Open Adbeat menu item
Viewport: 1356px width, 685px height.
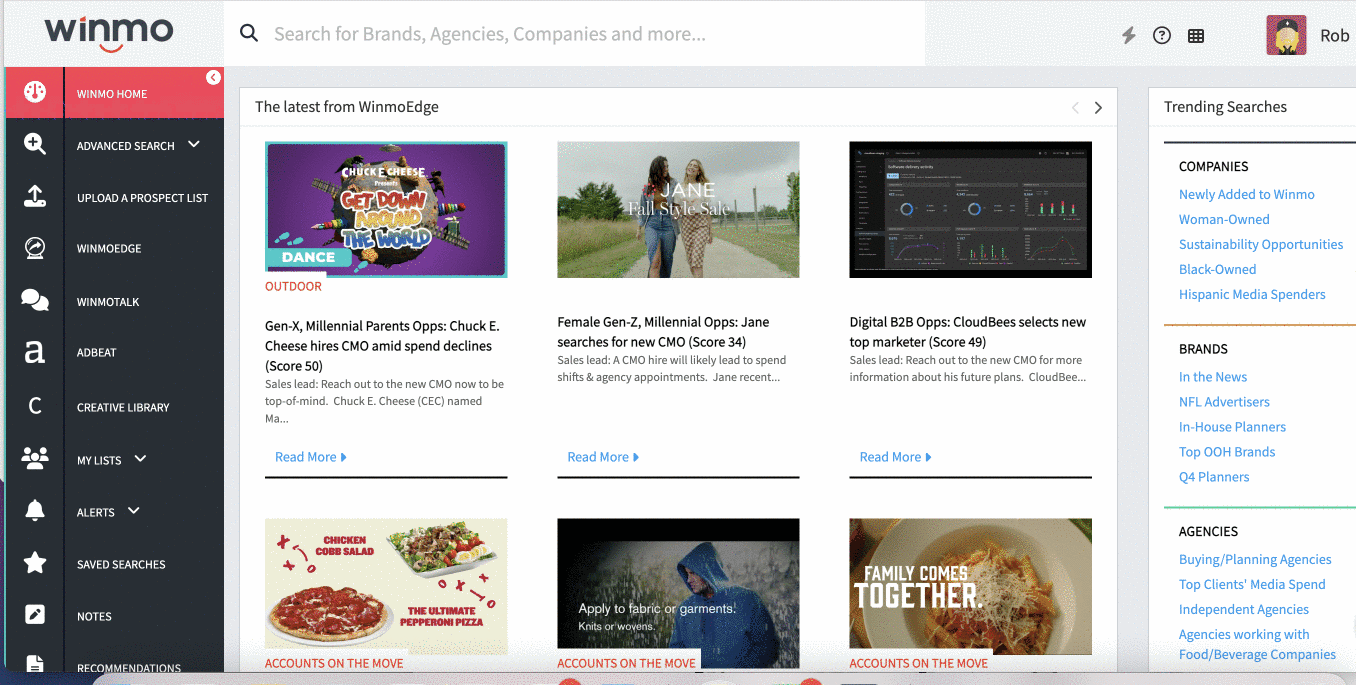(x=97, y=353)
